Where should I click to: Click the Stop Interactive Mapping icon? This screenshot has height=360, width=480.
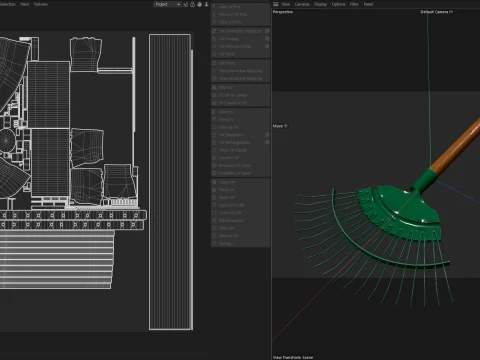click(214, 78)
